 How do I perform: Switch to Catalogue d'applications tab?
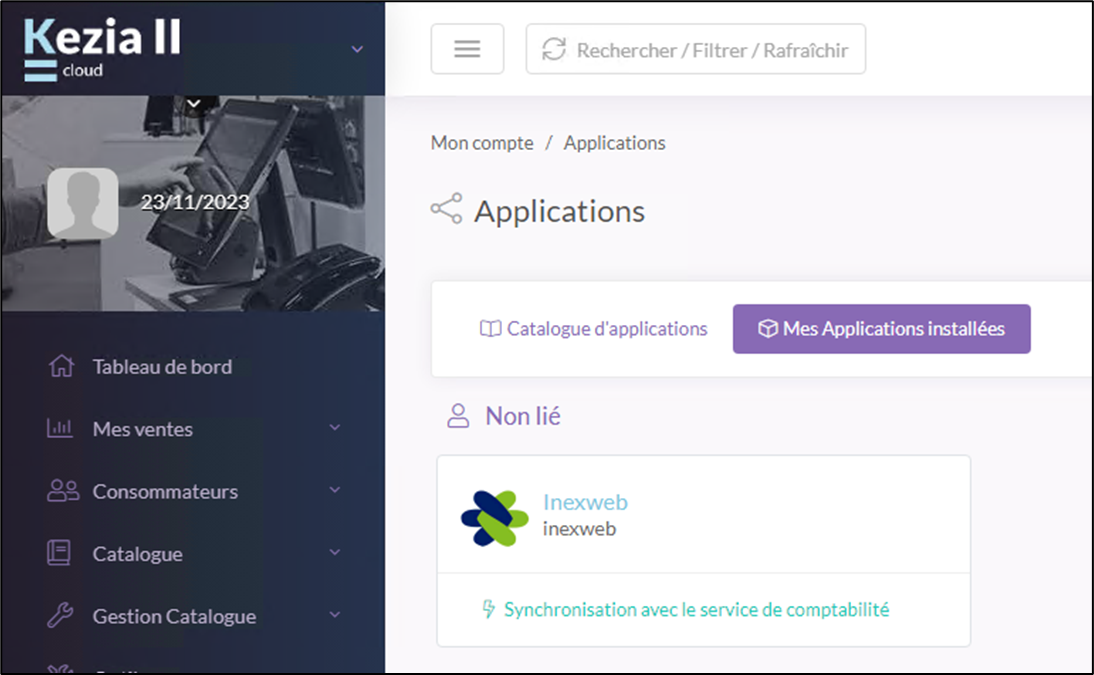[594, 329]
